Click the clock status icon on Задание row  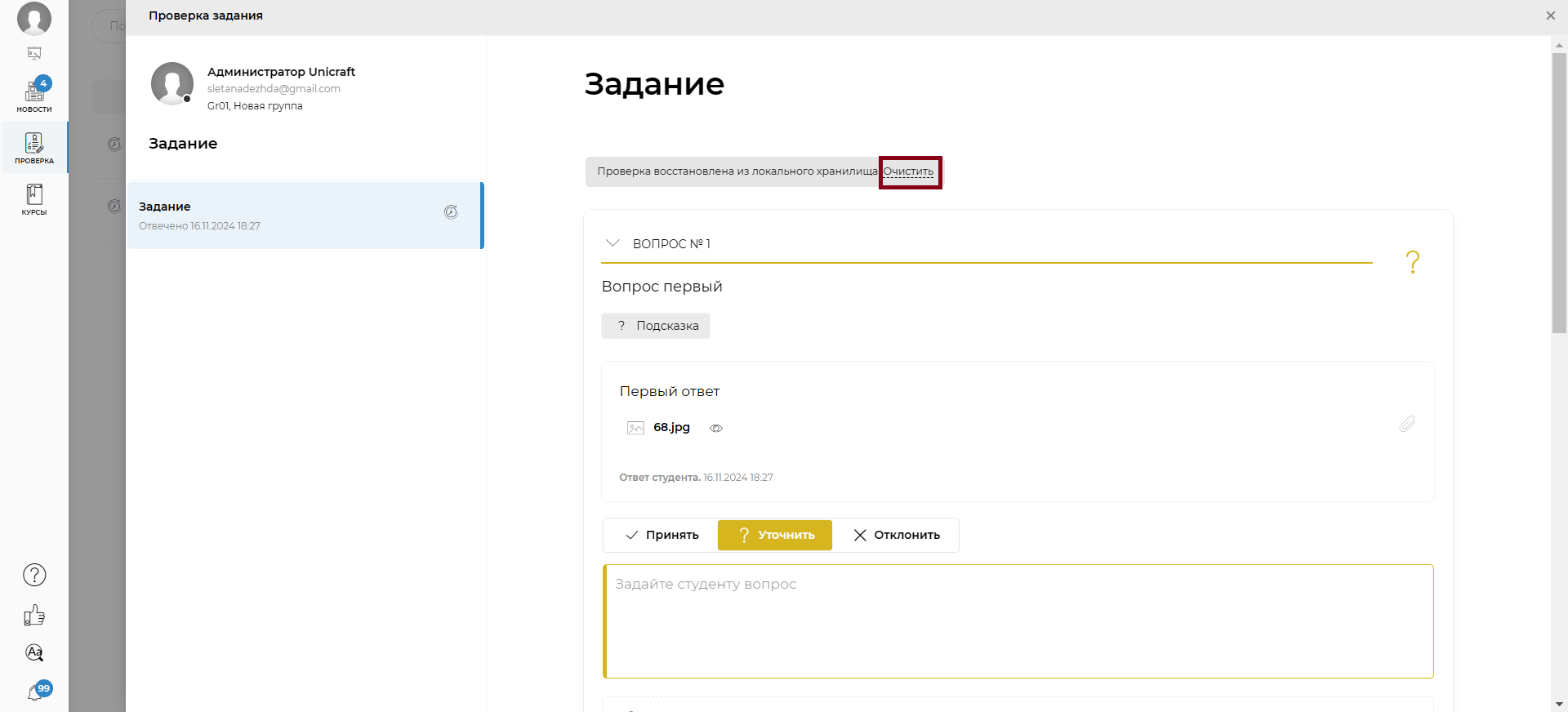coord(451,212)
